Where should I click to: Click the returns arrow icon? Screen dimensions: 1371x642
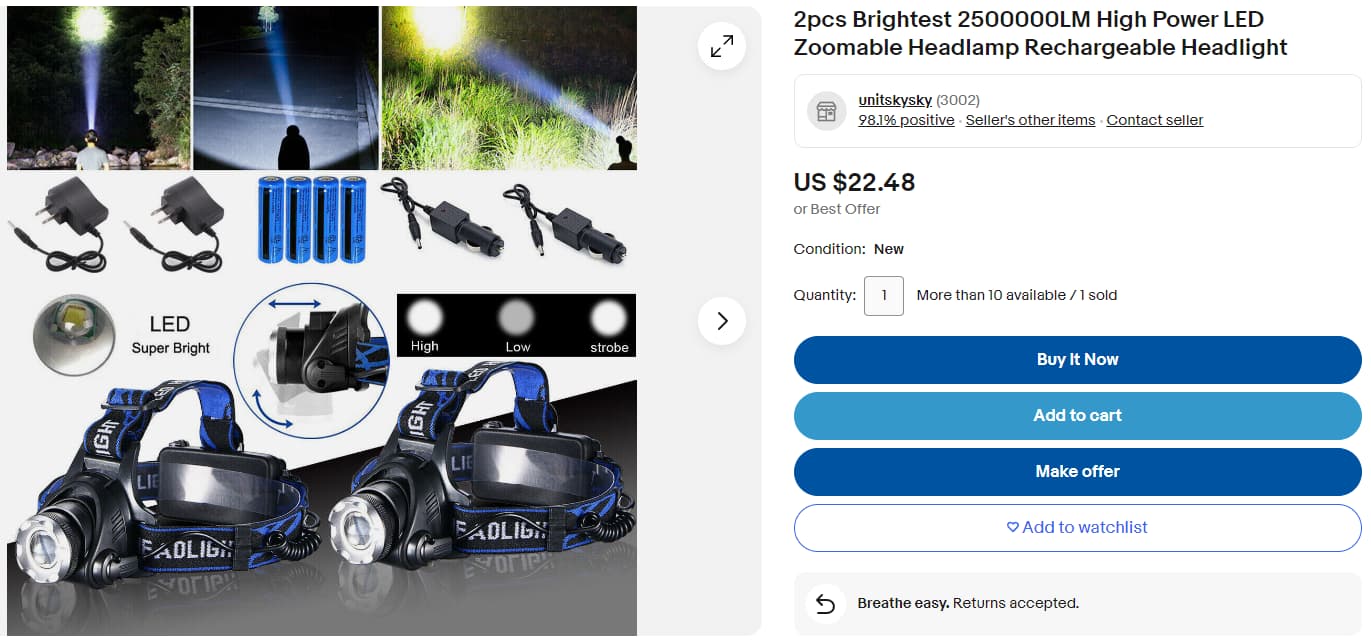pyautogui.click(x=825, y=603)
